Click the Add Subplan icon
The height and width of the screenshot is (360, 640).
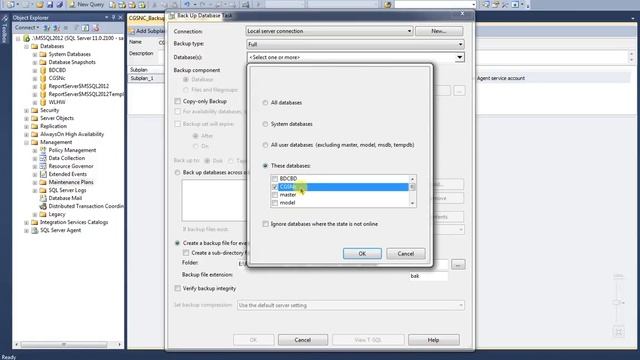132,31
